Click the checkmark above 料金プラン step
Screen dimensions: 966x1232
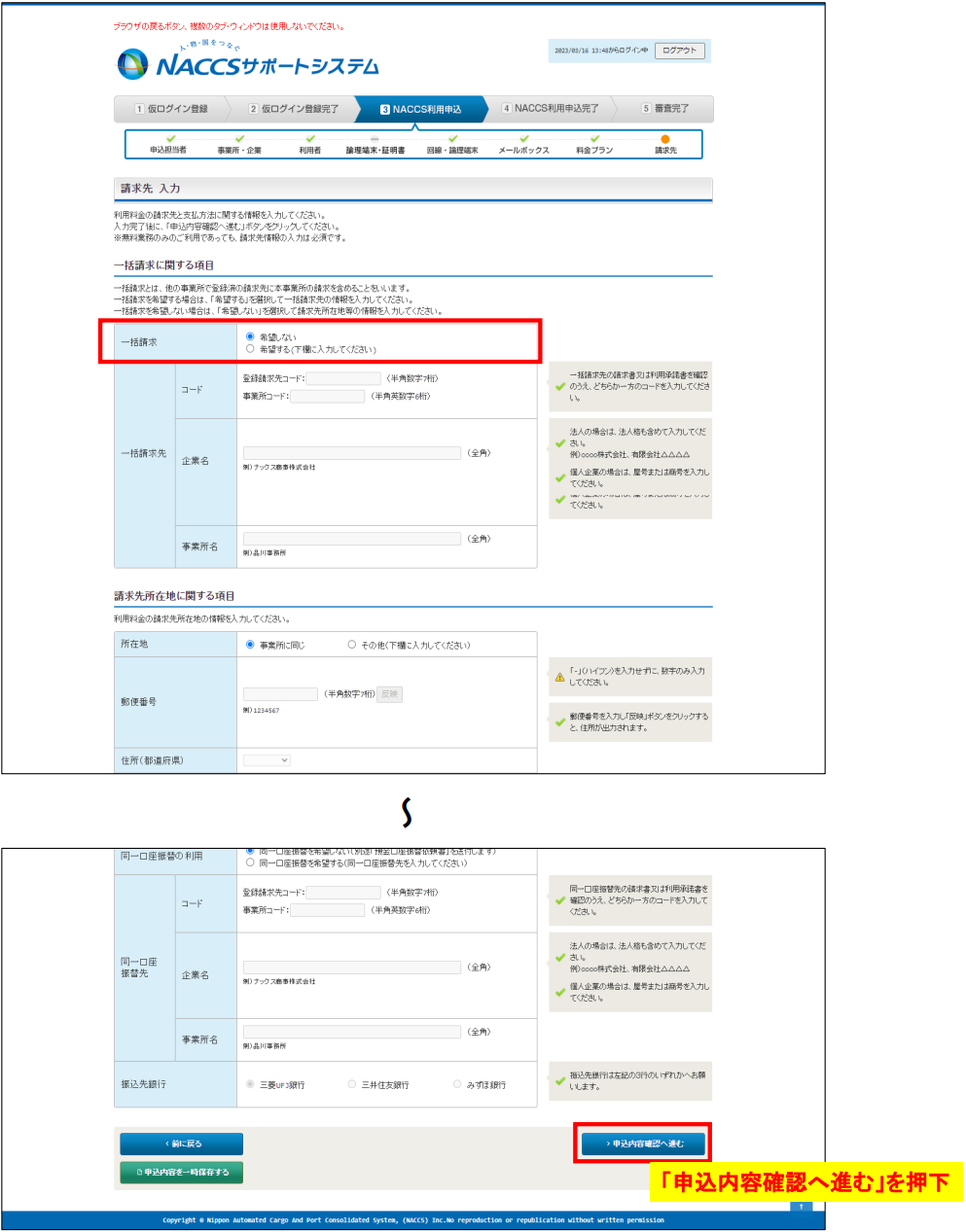[x=594, y=139]
